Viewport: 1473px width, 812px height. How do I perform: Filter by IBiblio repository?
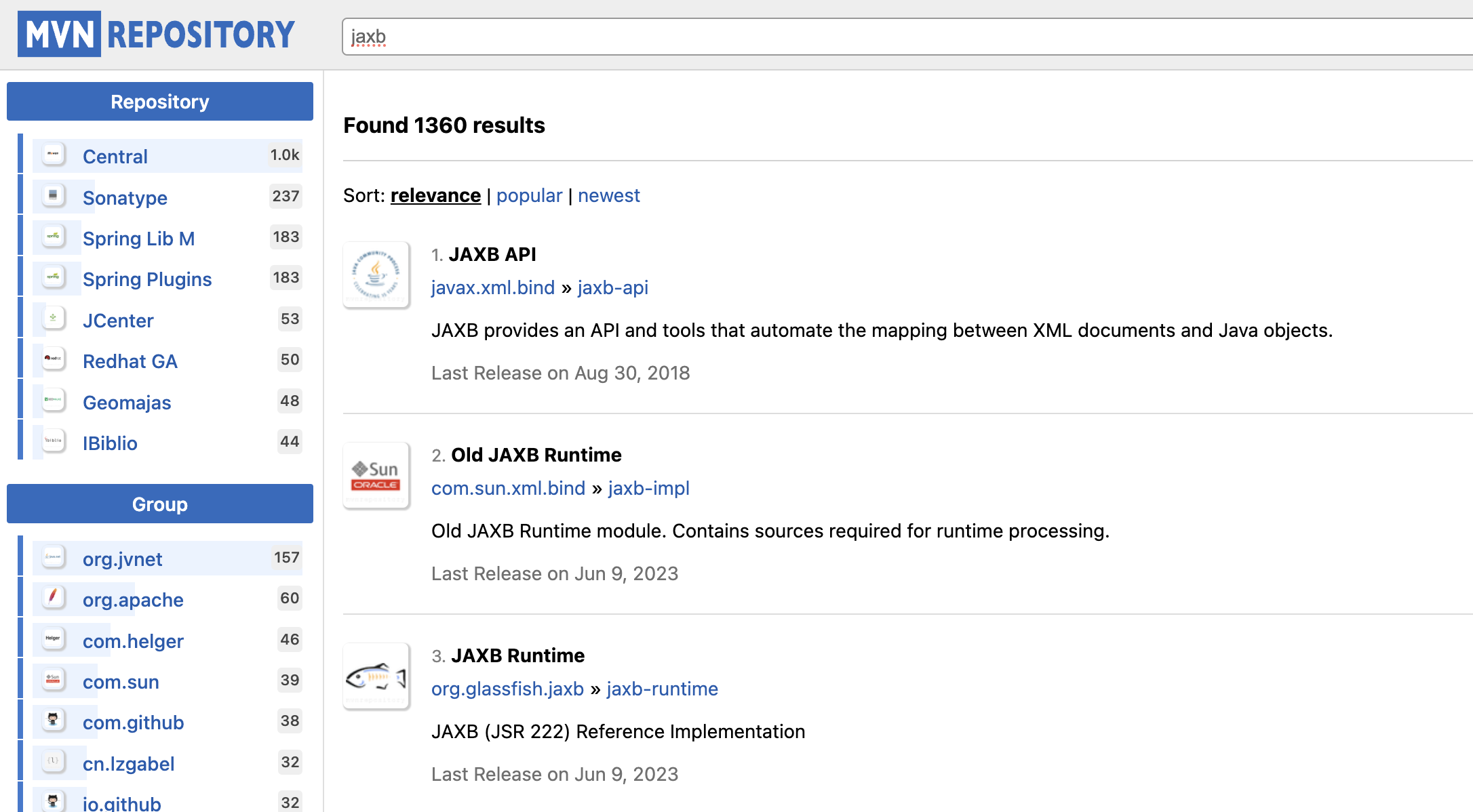110,443
